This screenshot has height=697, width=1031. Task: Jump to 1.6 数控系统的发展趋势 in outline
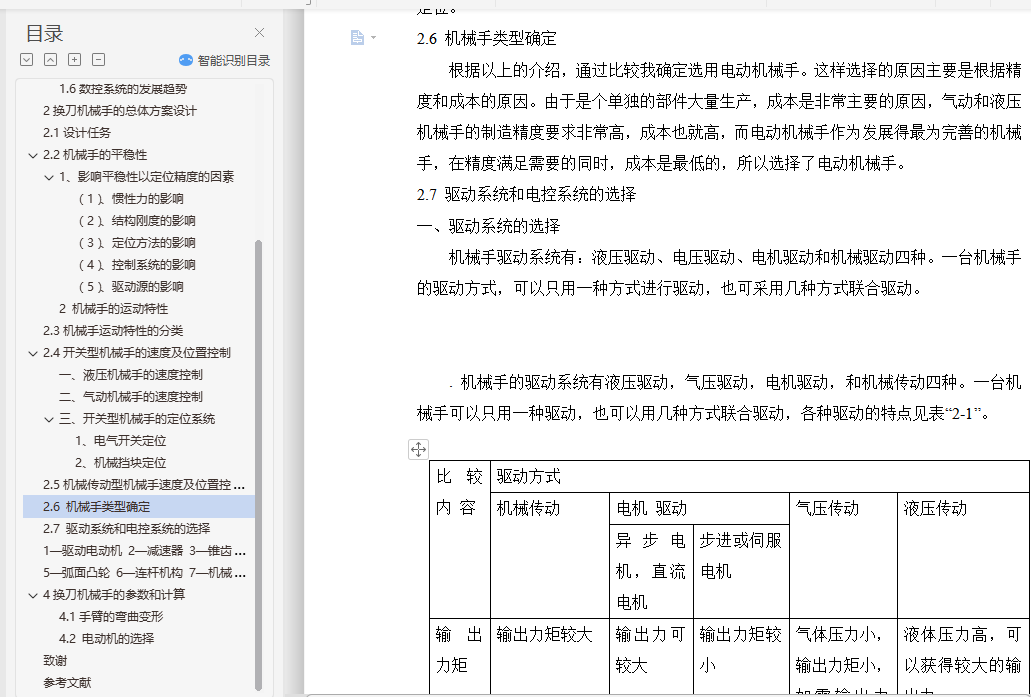[123, 89]
